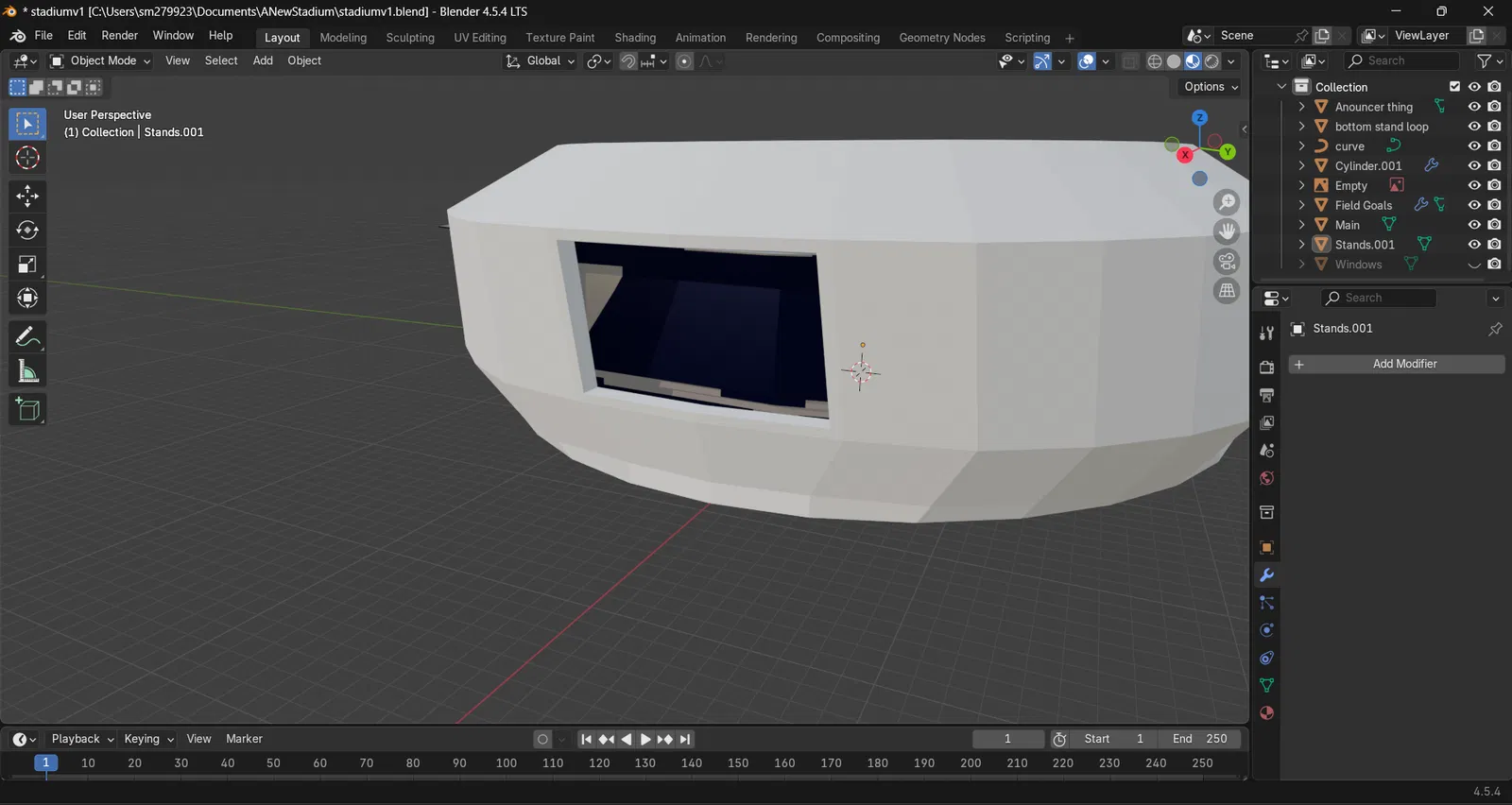Choose the Add Cube tool
The image size is (1512, 805).
point(27,409)
